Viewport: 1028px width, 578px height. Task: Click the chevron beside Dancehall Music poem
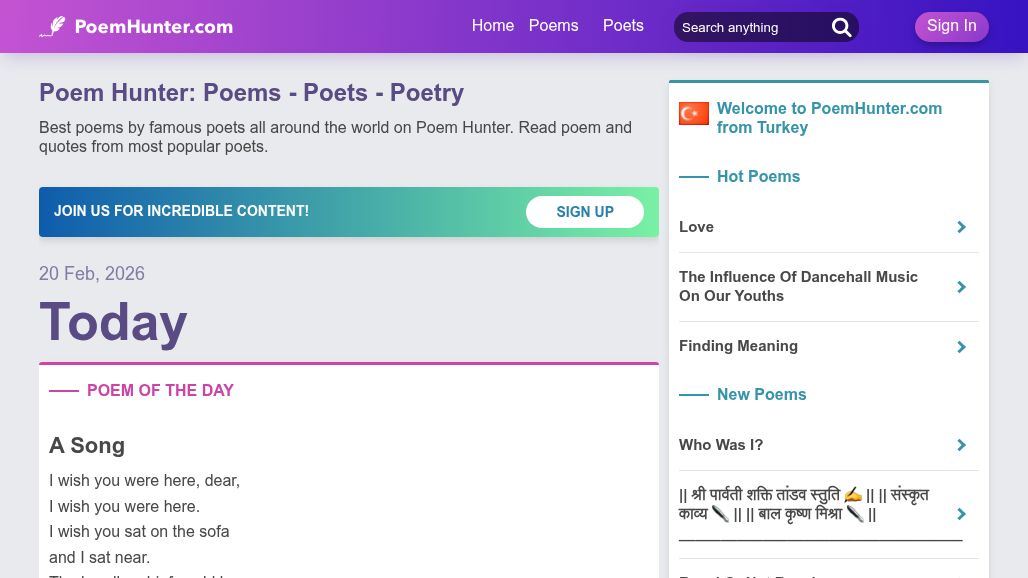click(x=961, y=287)
